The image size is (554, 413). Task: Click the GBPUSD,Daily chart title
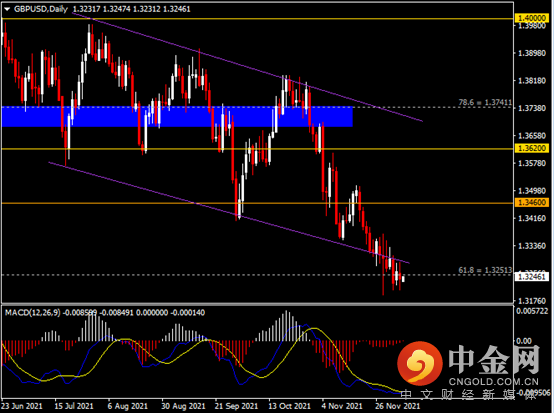click(x=41, y=9)
